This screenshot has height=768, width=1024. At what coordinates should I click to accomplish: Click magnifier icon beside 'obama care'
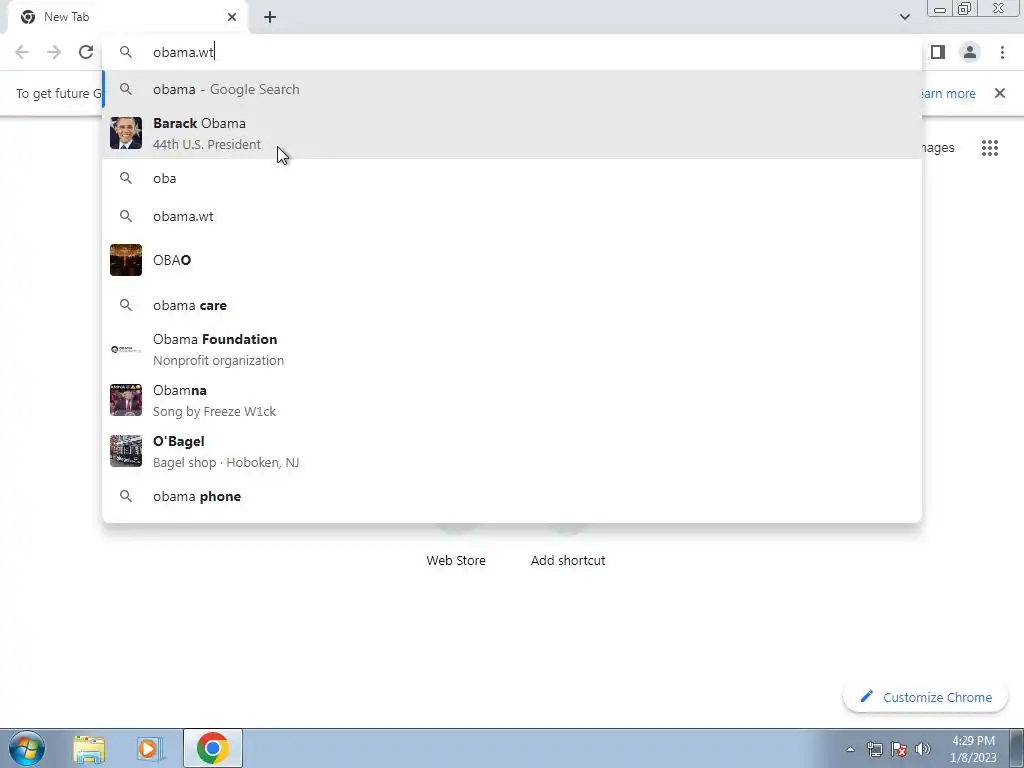click(x=126, y=305)
